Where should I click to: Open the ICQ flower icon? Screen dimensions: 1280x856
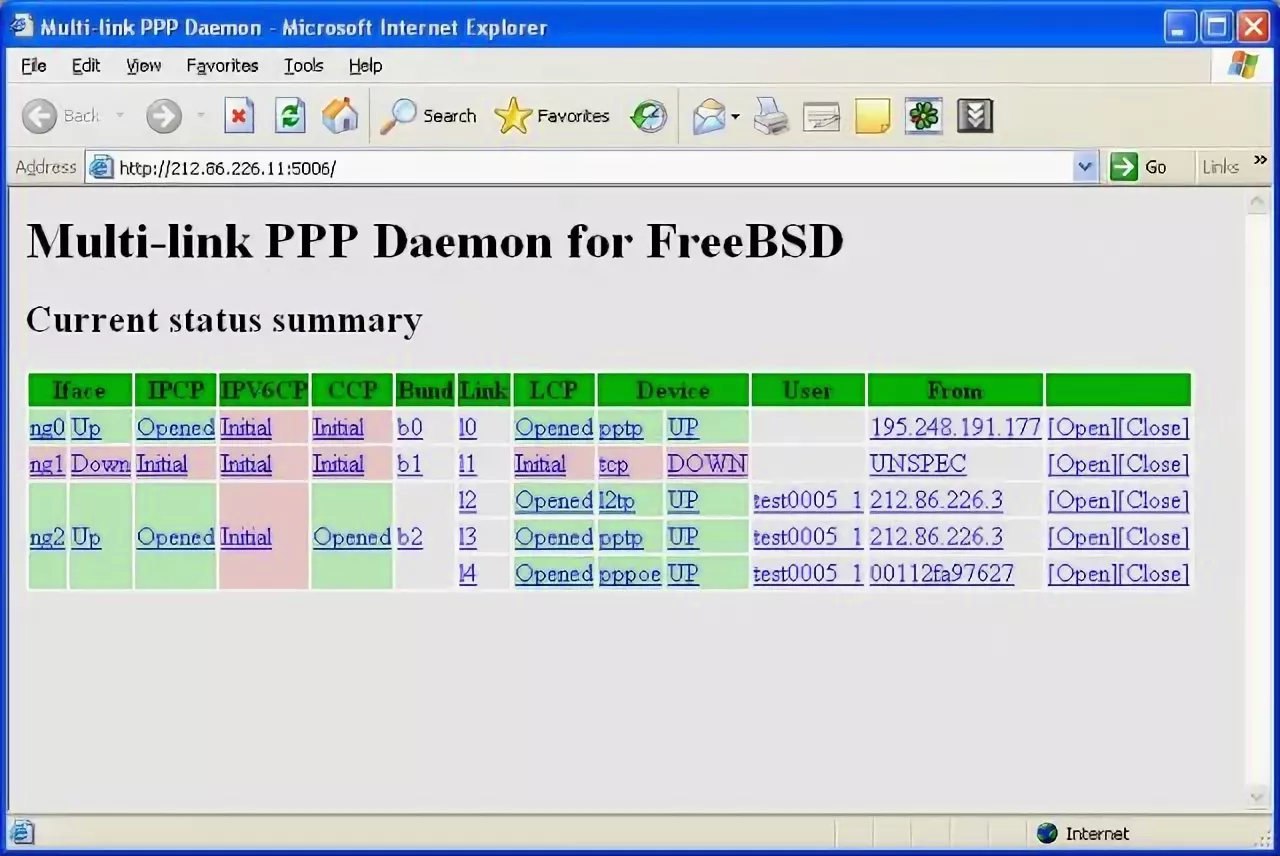click(x=924, y=116)
